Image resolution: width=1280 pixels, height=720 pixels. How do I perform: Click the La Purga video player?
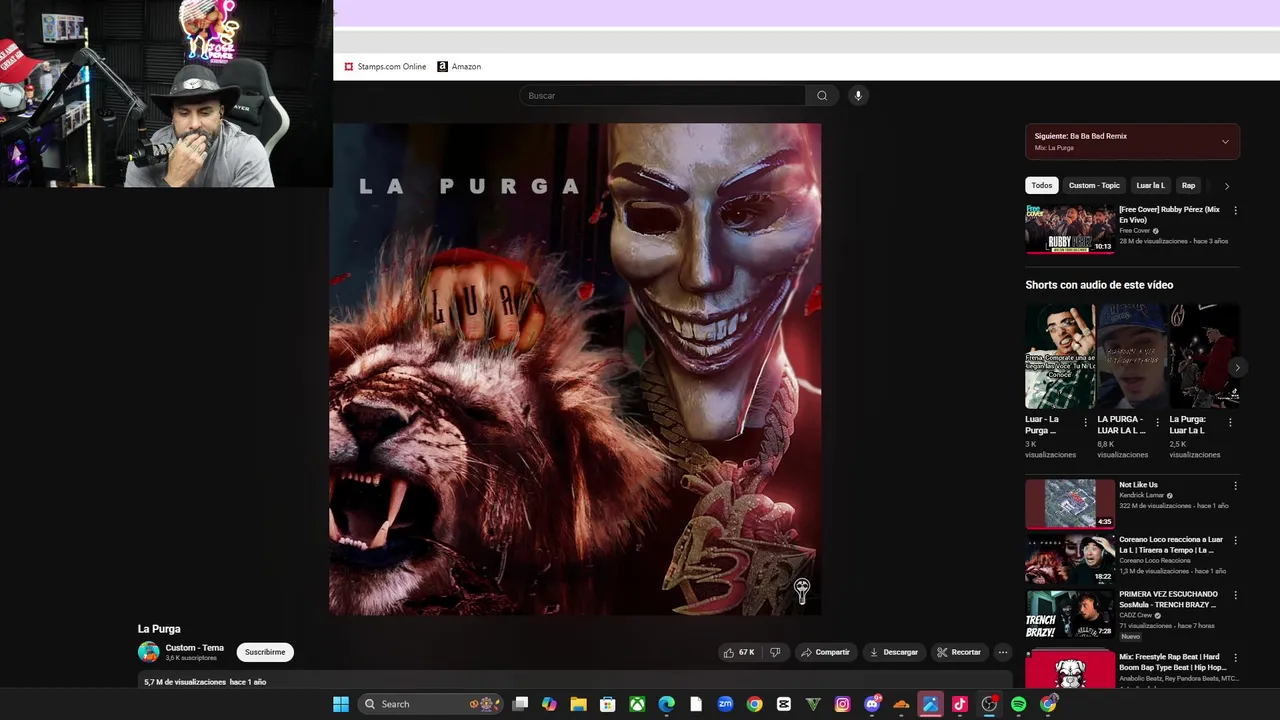pos(575,369)
